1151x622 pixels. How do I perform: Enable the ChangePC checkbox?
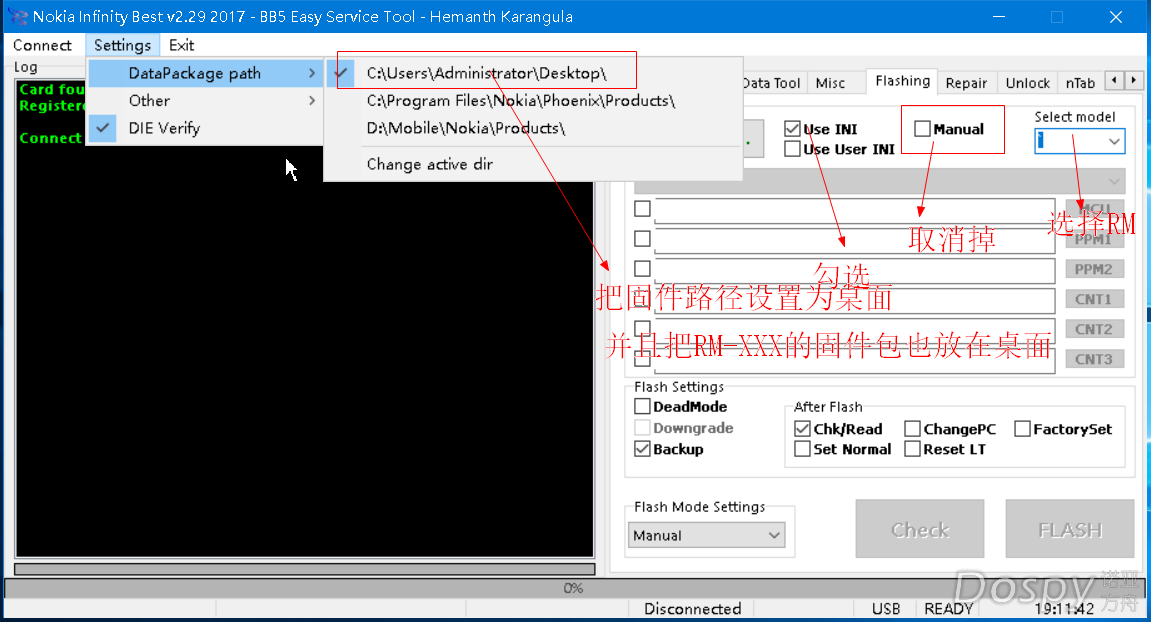point(912,429)
